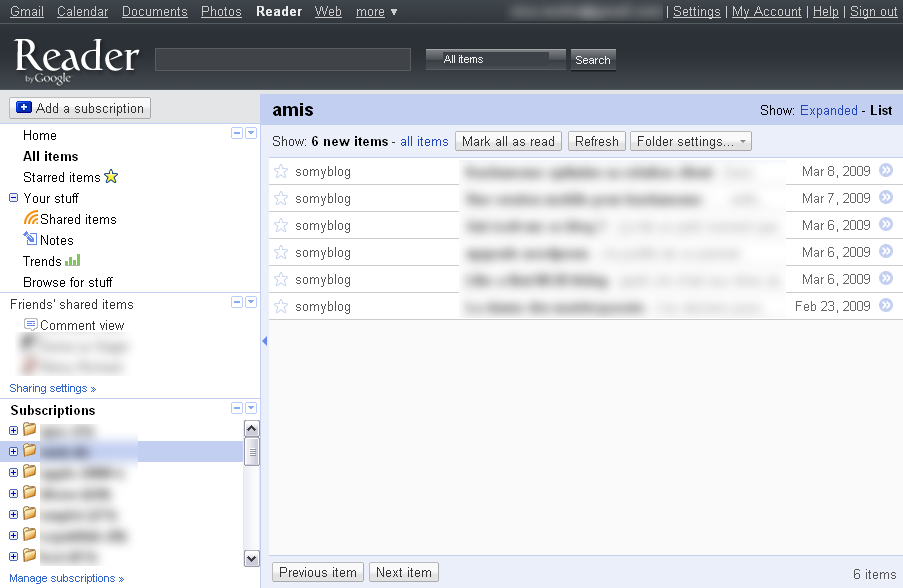Click the plus icon on Add a subscription
903x588 pixels.
click(x=24, y=108)
